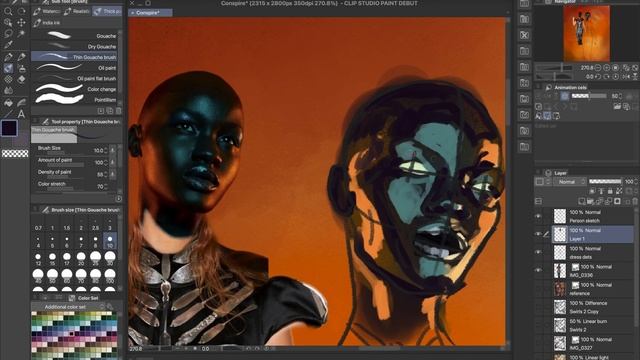Hide the Person sketch layer
Image resolution: width=640 pixels, height=360 pixels.
(538, 216)
